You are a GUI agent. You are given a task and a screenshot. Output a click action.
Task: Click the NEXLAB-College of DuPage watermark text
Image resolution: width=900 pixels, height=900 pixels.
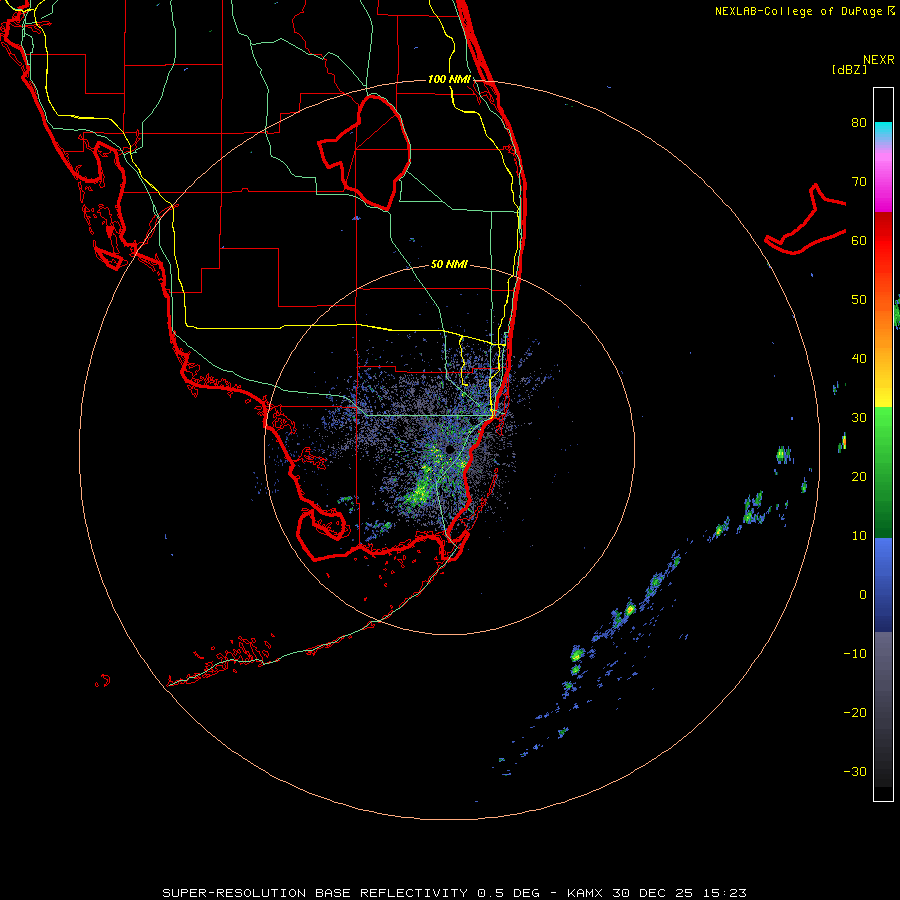pos(804,11)
